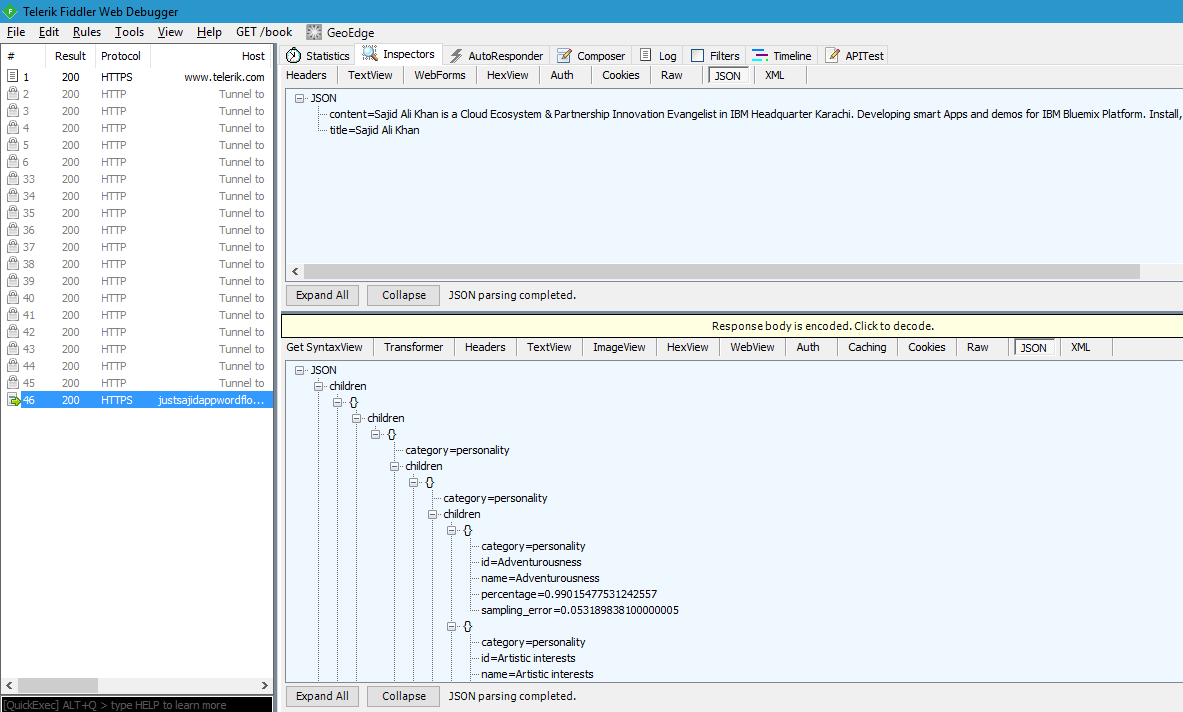This screenshot has width=1183, height=712.
Task: Click the Statistics clock icon
Action: coord(293,55)
